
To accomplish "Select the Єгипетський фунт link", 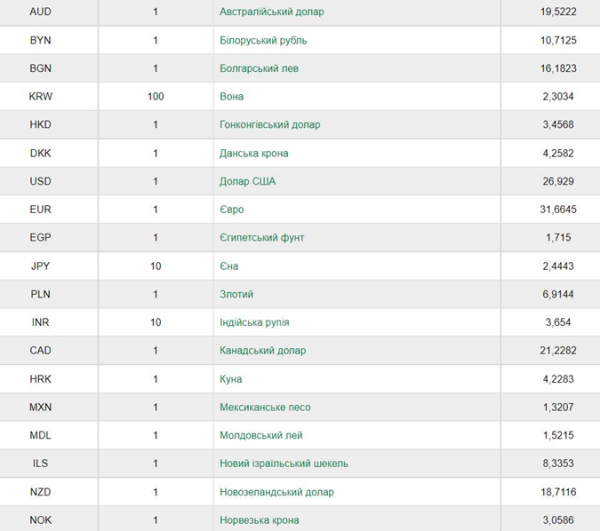I will [x=262, y=238].
